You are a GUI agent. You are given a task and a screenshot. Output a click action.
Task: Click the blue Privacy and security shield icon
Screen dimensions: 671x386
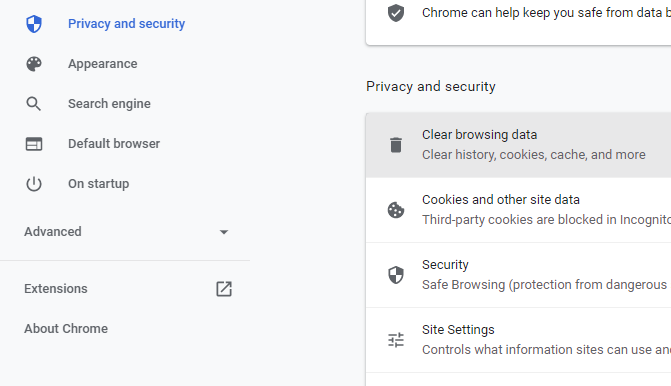click(34, 24)
